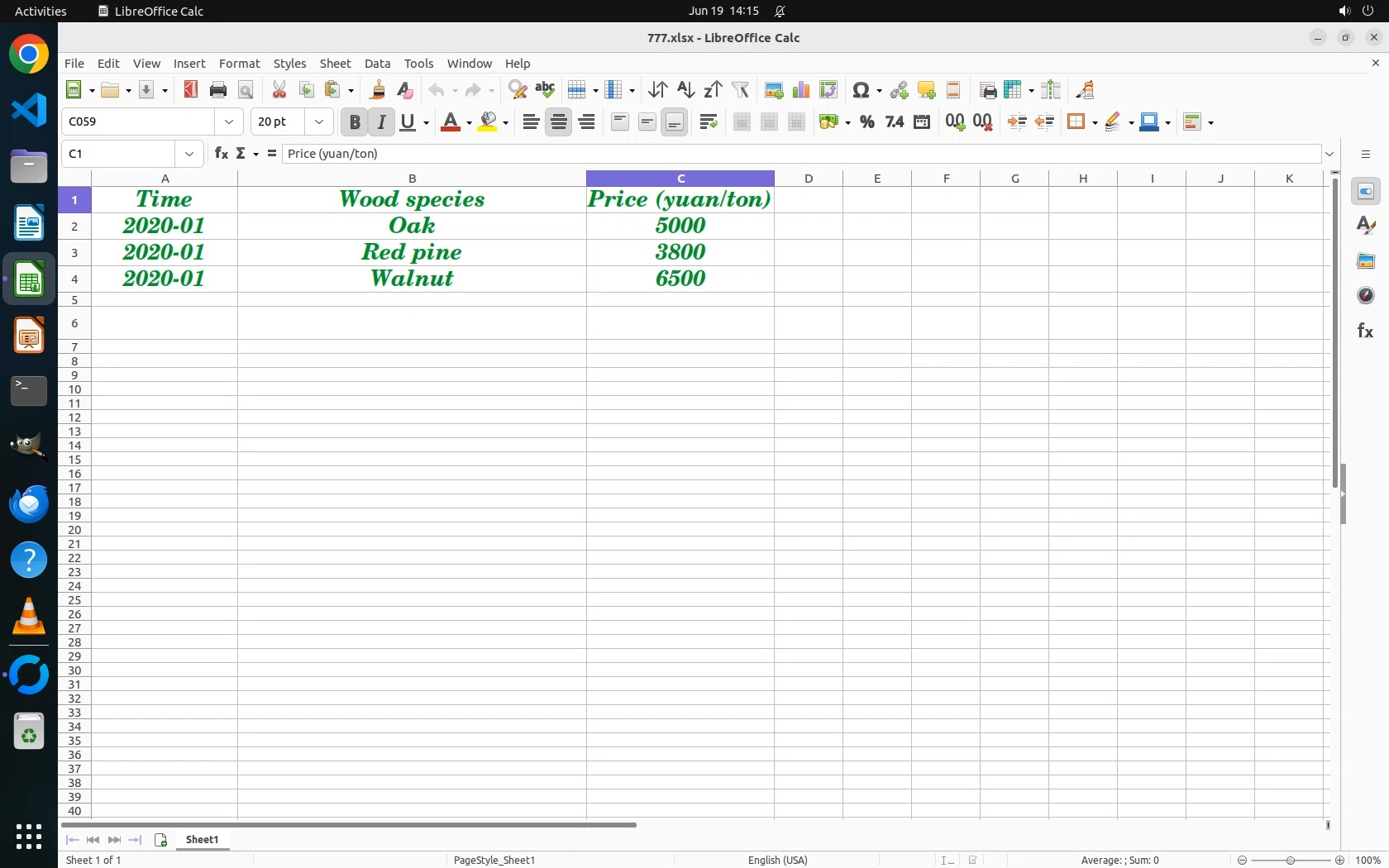Click the Export as PDF icon
The width and height of the screenshot is (1389, 868).
coord(191,90)
